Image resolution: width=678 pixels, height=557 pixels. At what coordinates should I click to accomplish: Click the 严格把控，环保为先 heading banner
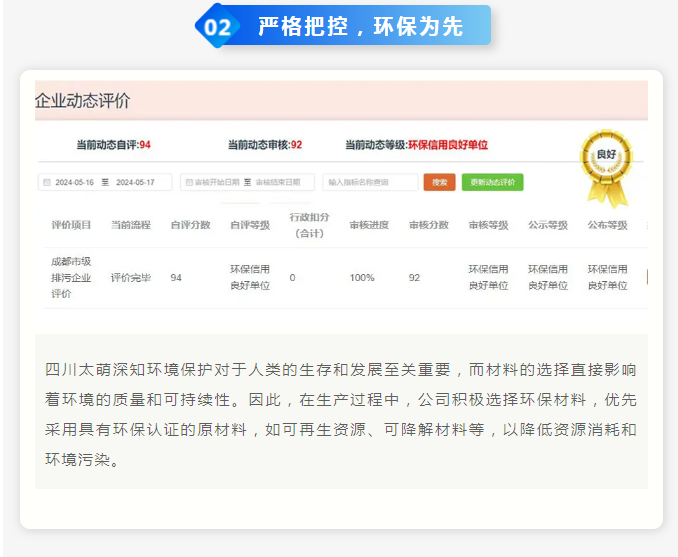pyautogui.click(x=361, y=27)
